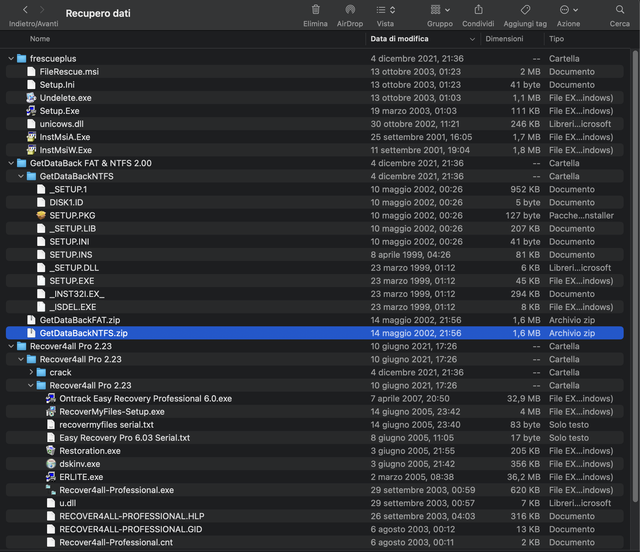Select the recovermyfiles serial.txt icon
This screenshot has height=552, width=640.
click(x=51, y=425)
